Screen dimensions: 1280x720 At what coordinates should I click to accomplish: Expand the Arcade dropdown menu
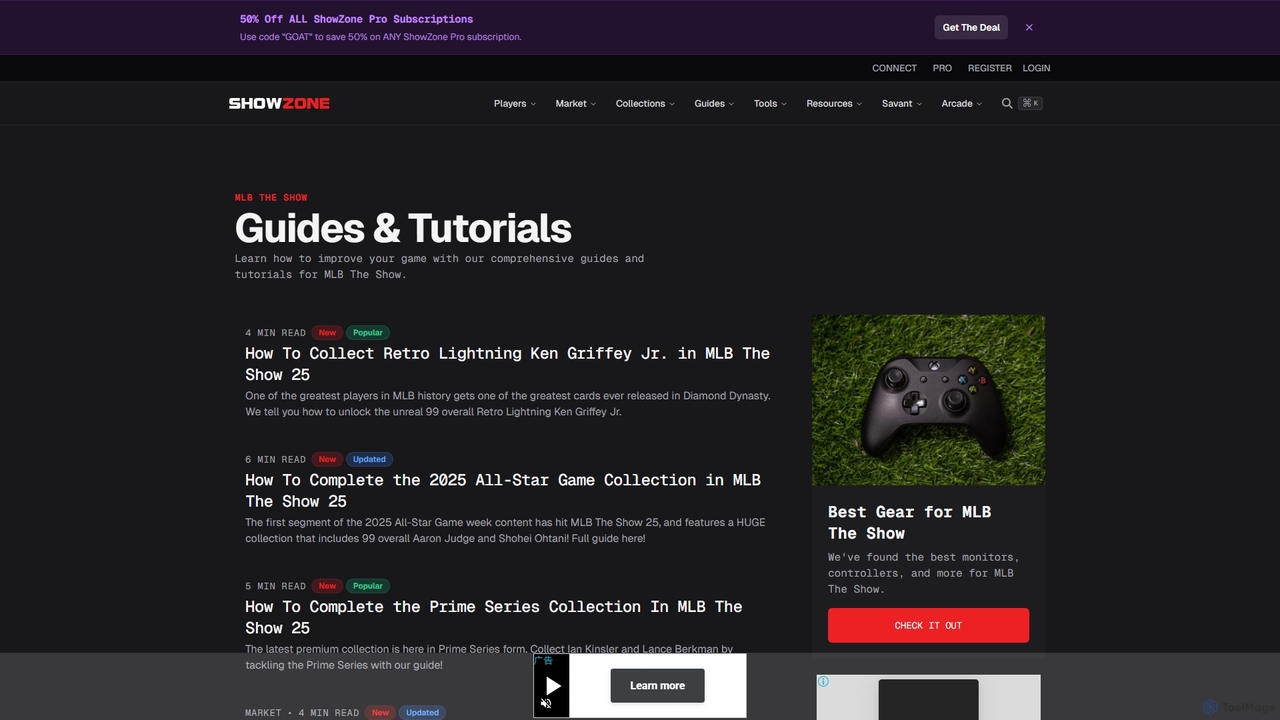pyautogui.click(x=961, y=103)
